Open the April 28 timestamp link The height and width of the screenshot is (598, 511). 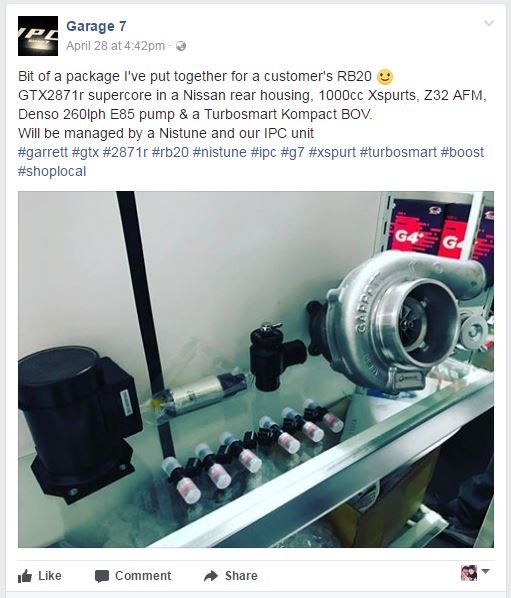(x=116, y=46)
